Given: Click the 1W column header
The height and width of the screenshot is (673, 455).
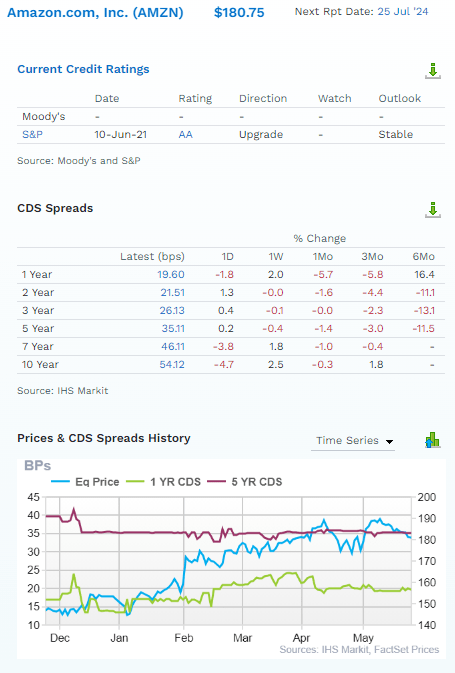Looking at the screenshot, I should click(x=276, y=256).
